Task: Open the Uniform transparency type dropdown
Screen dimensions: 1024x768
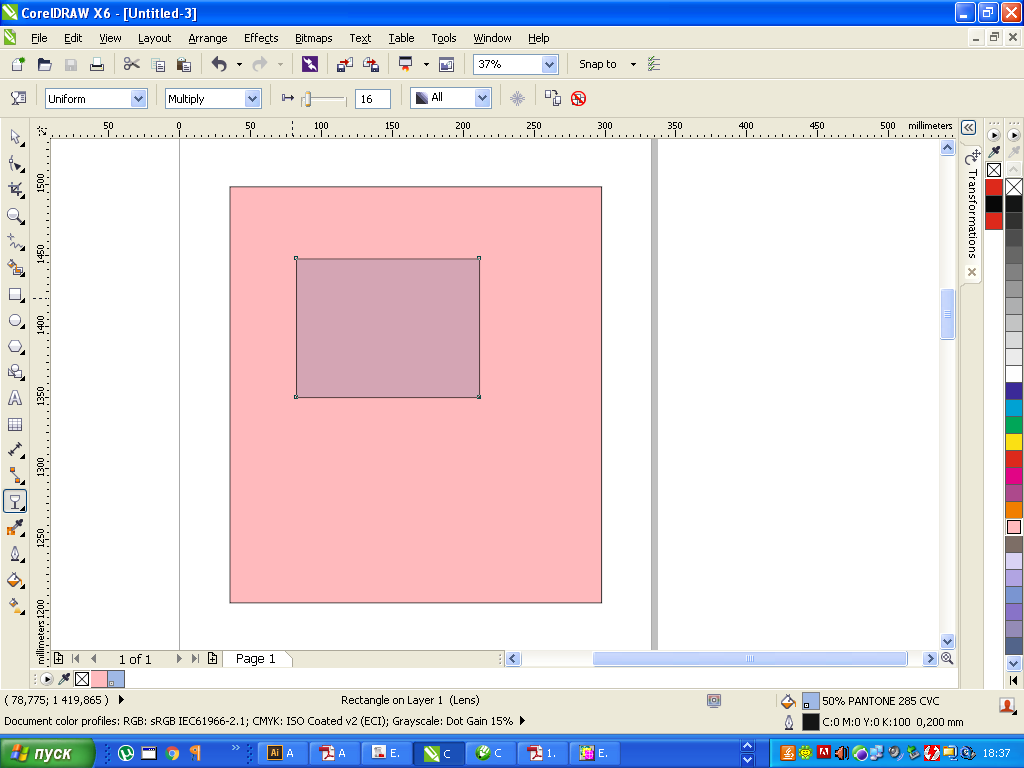Action: (96, 99)
